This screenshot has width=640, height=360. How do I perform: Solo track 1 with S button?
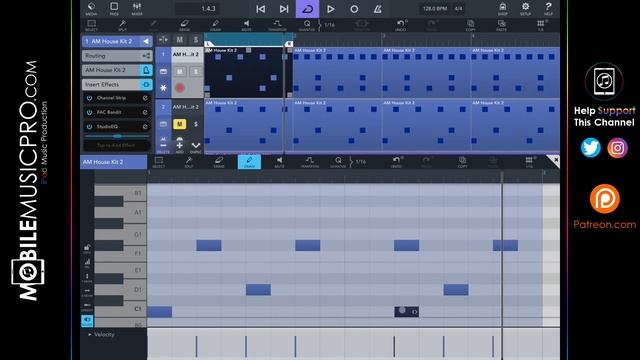click(196, 71)
